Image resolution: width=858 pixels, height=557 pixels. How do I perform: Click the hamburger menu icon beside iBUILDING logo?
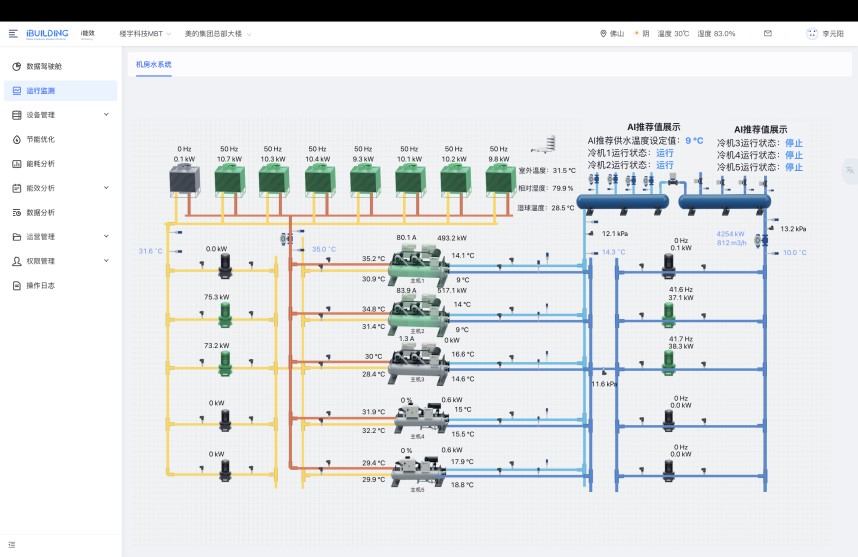coord(13,33)
